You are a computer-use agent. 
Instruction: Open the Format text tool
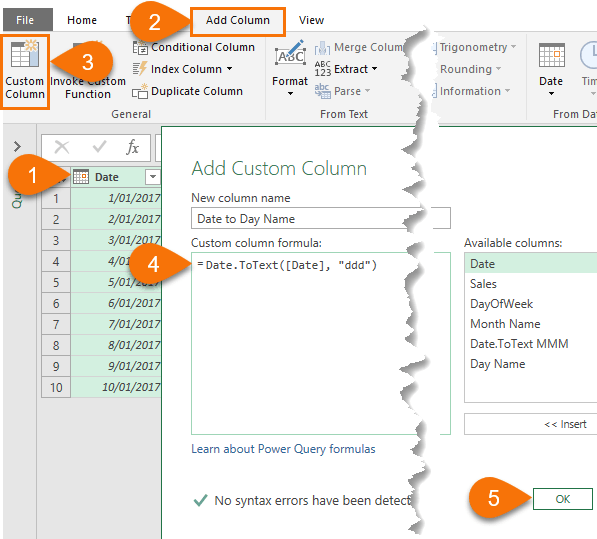(x=290, y=68)
